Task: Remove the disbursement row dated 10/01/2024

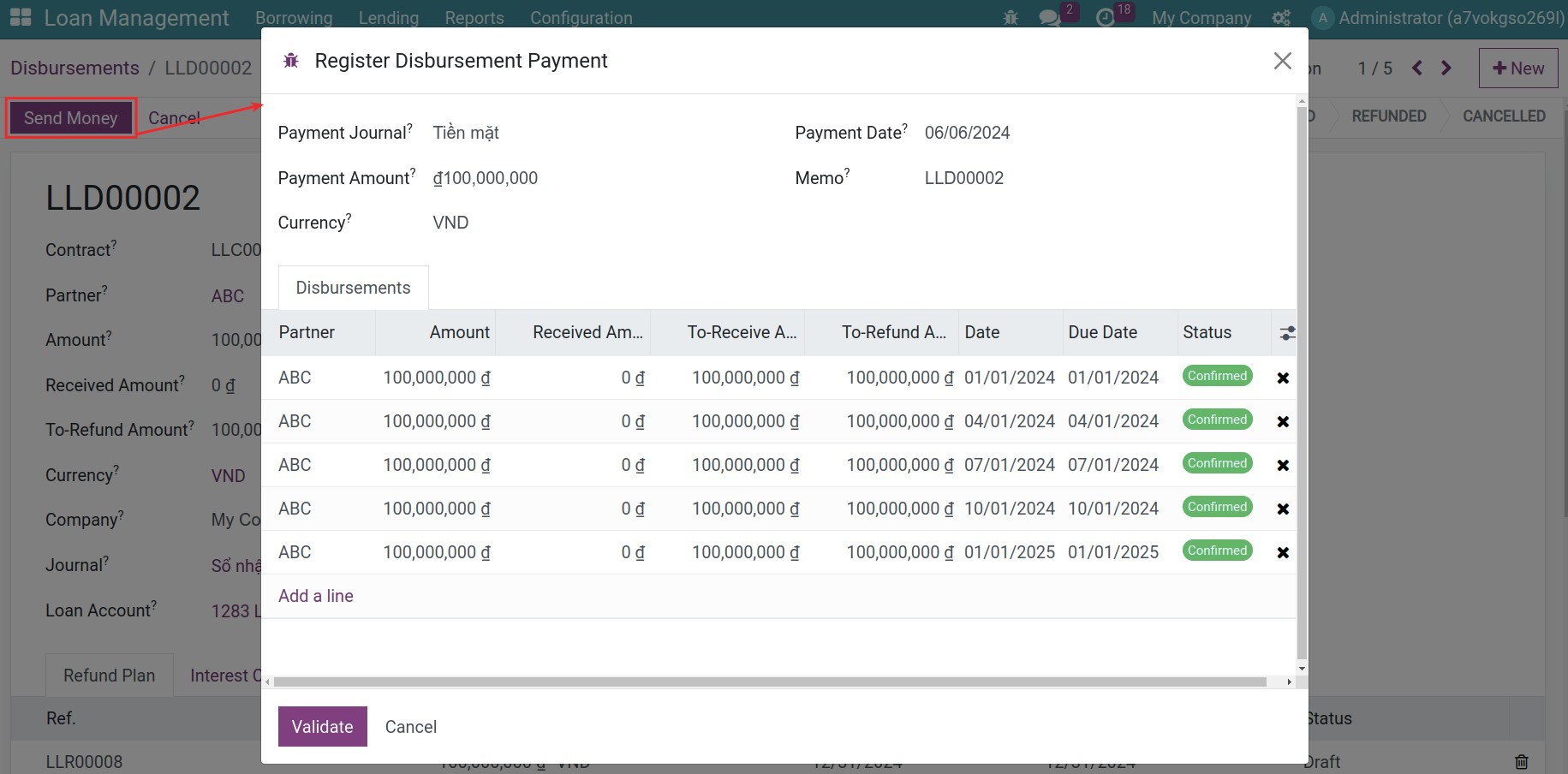Action: [1283, 509]
